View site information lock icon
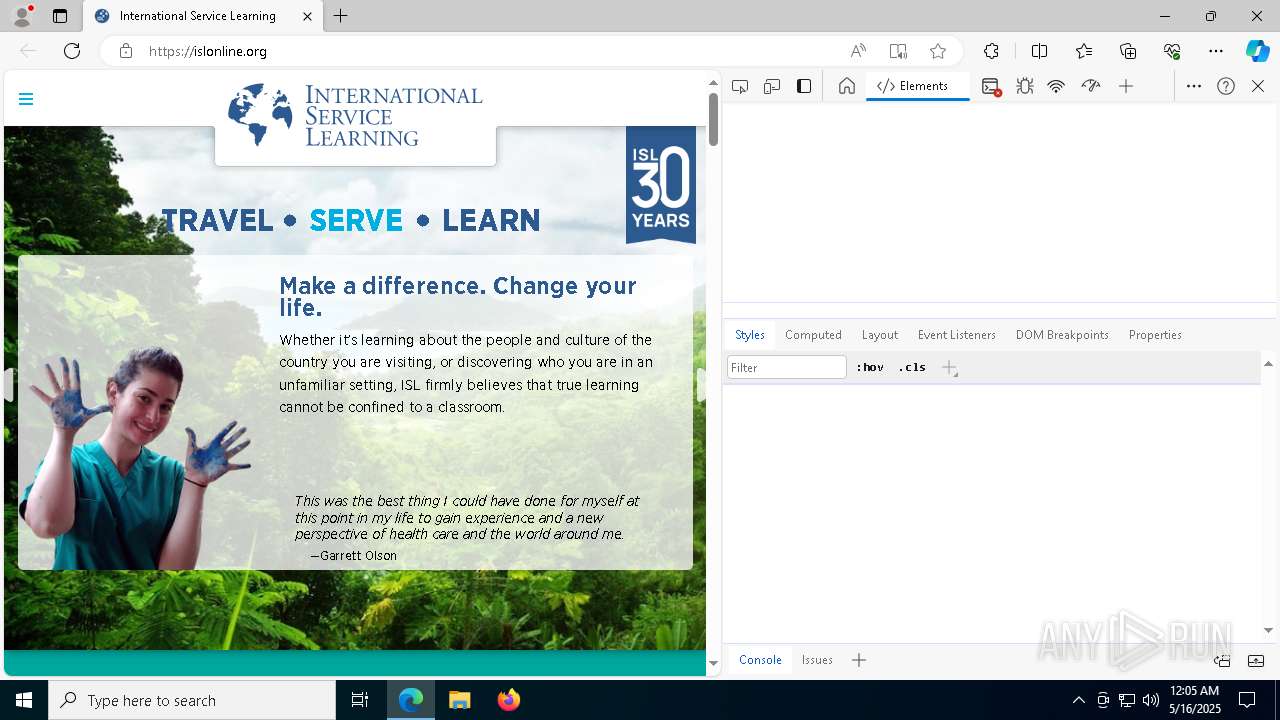The image size is (1280, 720). pyautogui.click(x=126, y=51)
